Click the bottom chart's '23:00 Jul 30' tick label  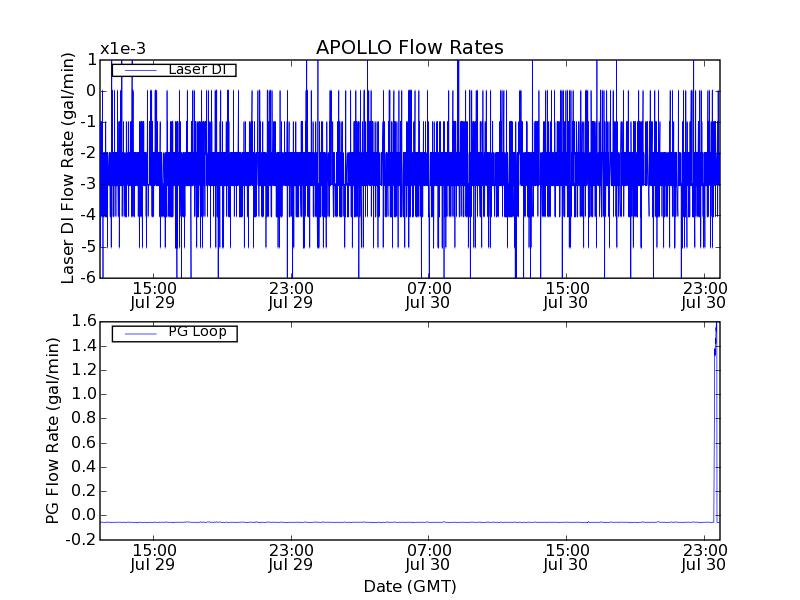point(704,557)
